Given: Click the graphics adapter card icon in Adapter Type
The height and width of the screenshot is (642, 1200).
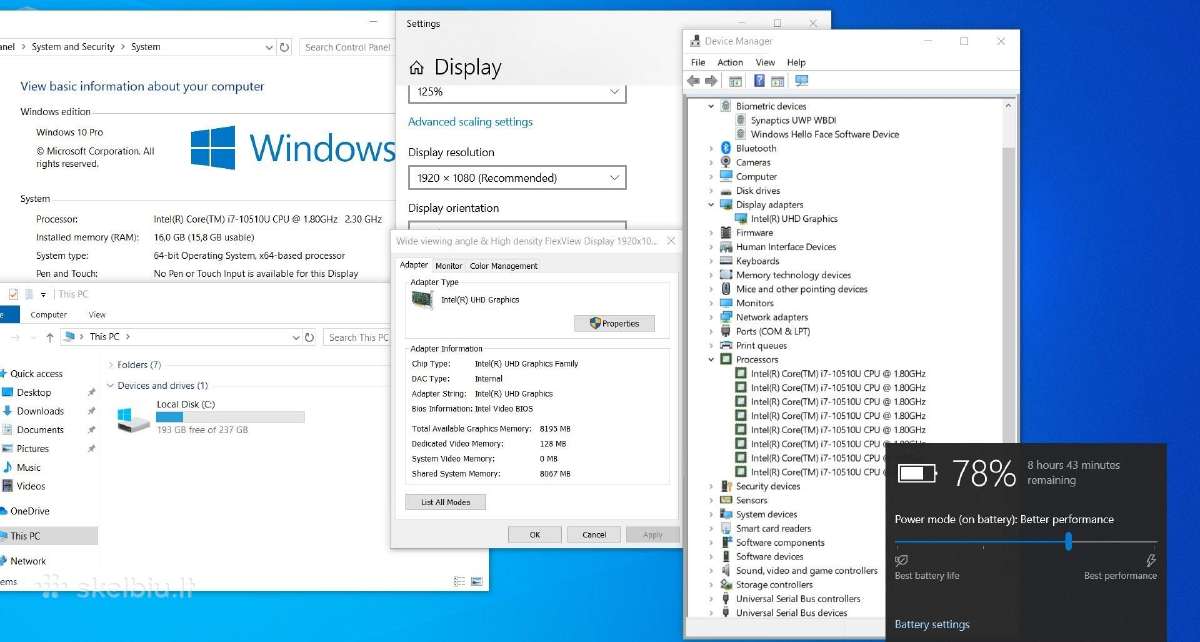Looking at the screenshot, I should 422,299.
